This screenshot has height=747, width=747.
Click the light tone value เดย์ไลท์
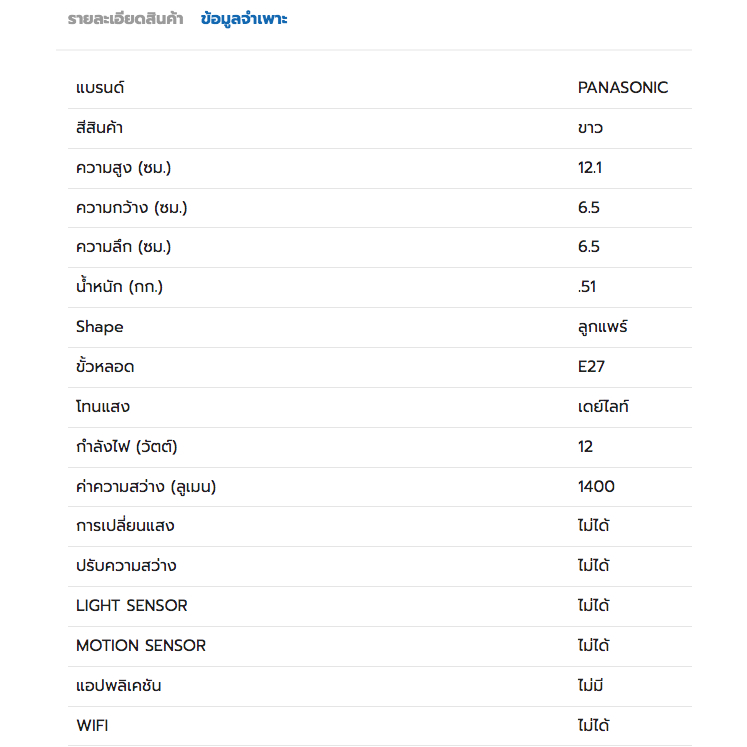603,406
